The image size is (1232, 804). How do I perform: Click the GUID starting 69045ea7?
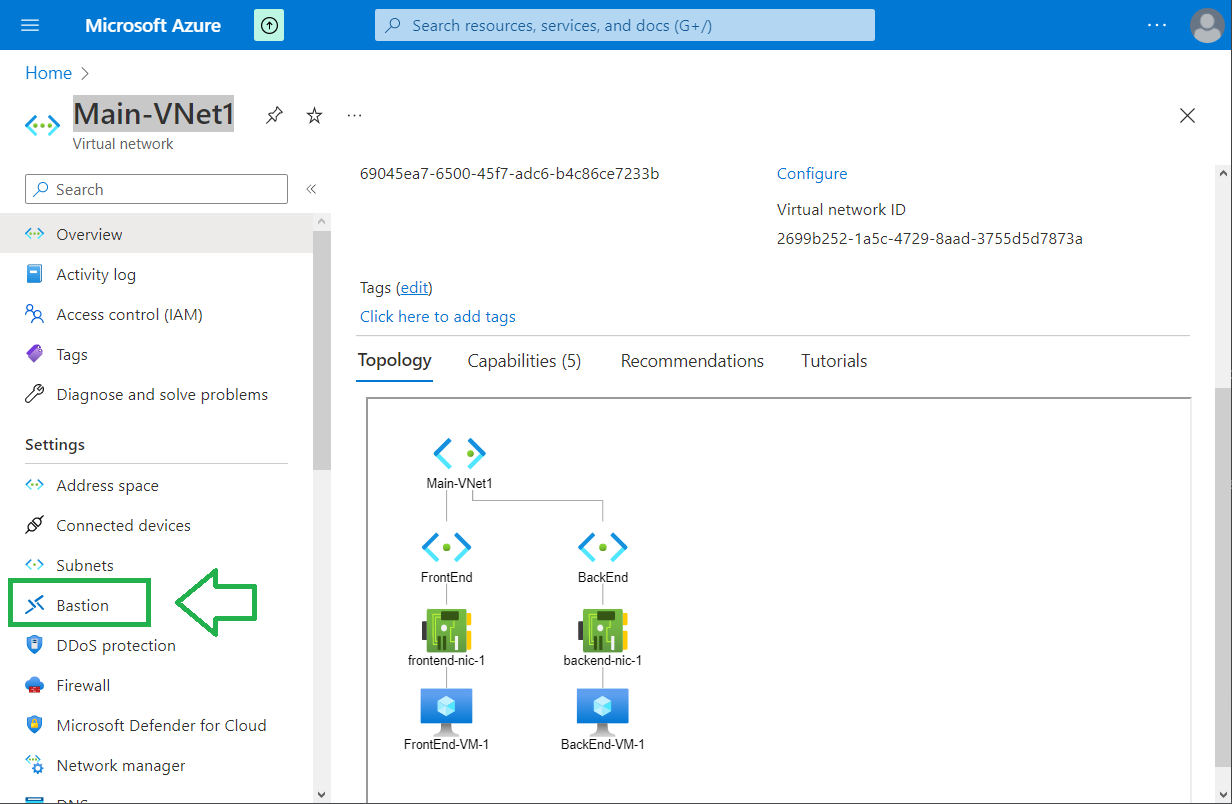[x=510, y=174]
